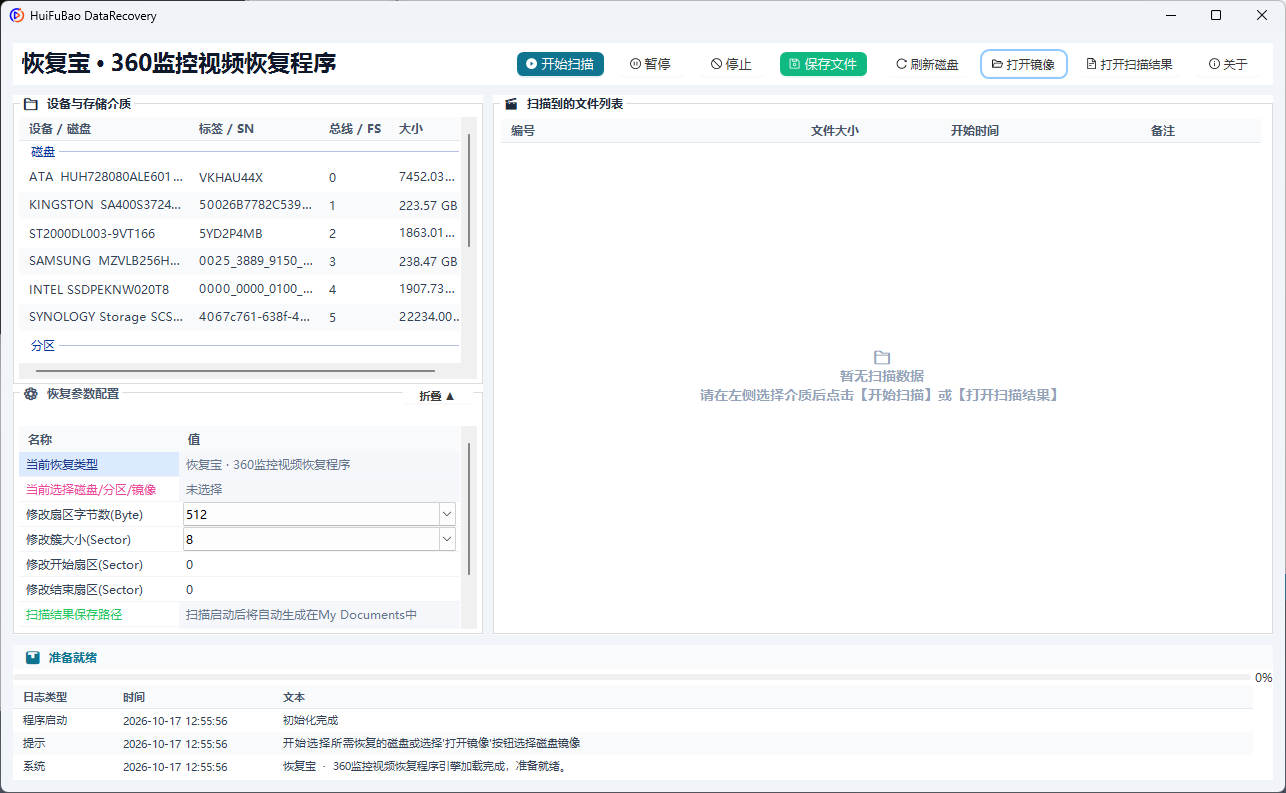Click the 修改开始扇区 value 0
Image resolution: width=1286 pixels, height=793 pixels.
coord(190,564)
